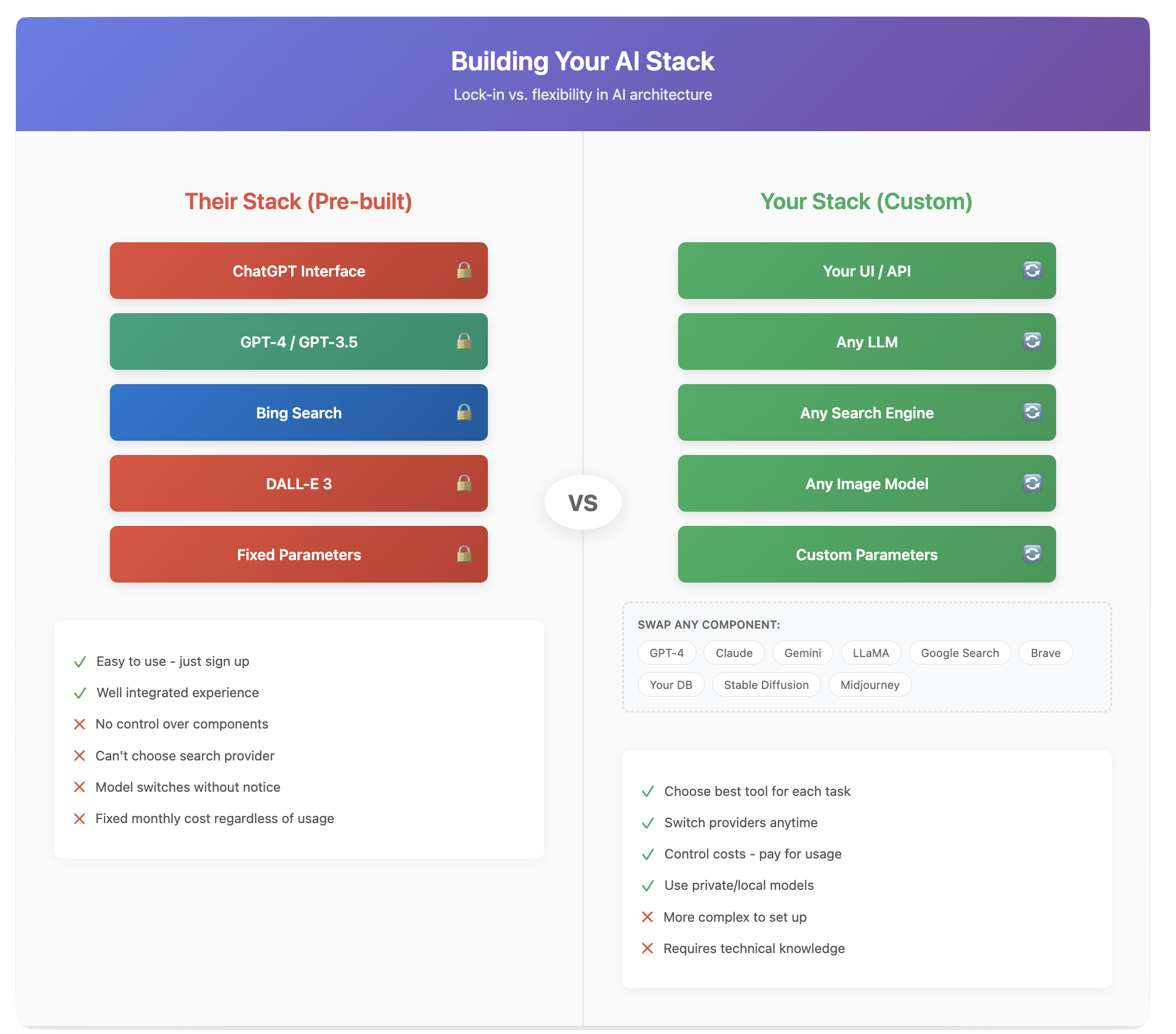Screen dimensions: 1176x1034
Task: Click the text Fixed monthly cost regardless of usage
Action: pos(215,818)
